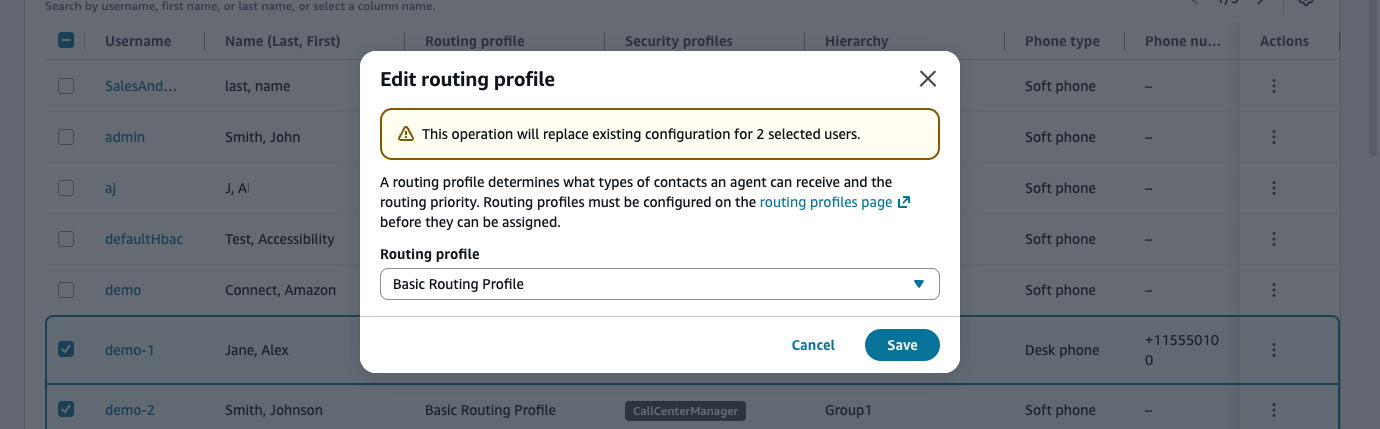This screenshot has height=429, width=1380.
Task: Open actions menu for demo row
Action: (x=1274, y=290)
